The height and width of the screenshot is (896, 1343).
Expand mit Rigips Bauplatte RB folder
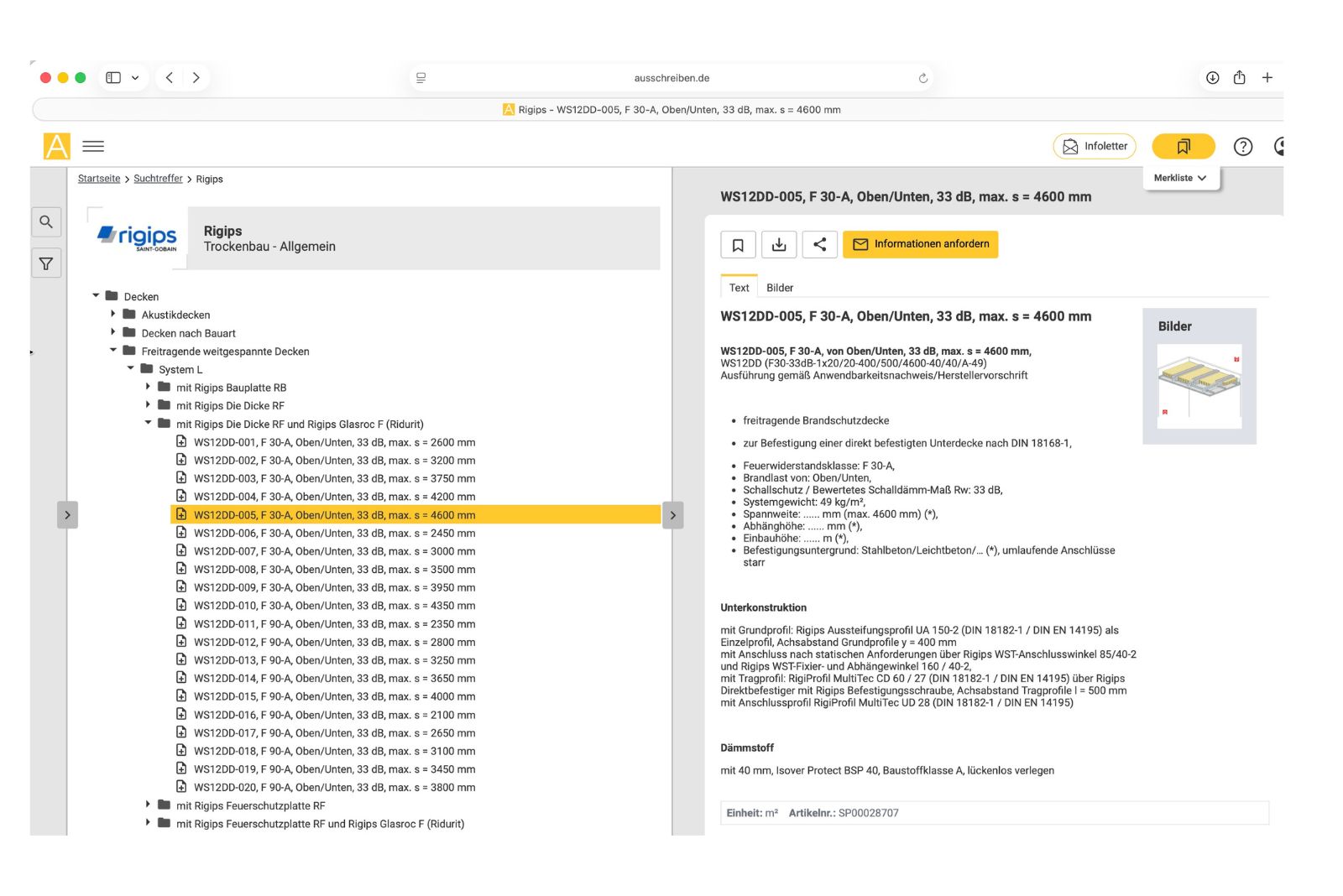pyautogui.click(x=149, y=387)
